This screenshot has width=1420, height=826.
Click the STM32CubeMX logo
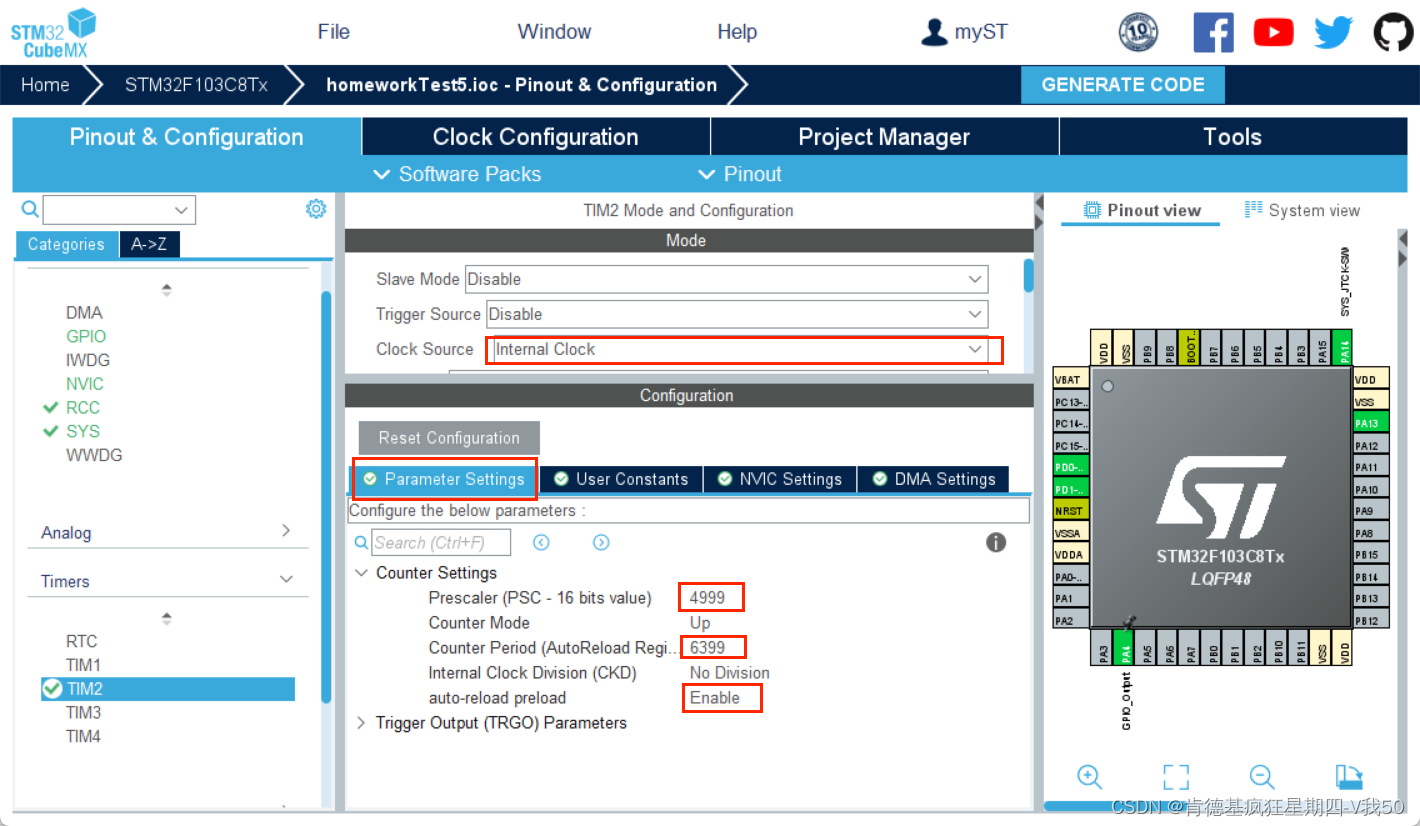54,34
